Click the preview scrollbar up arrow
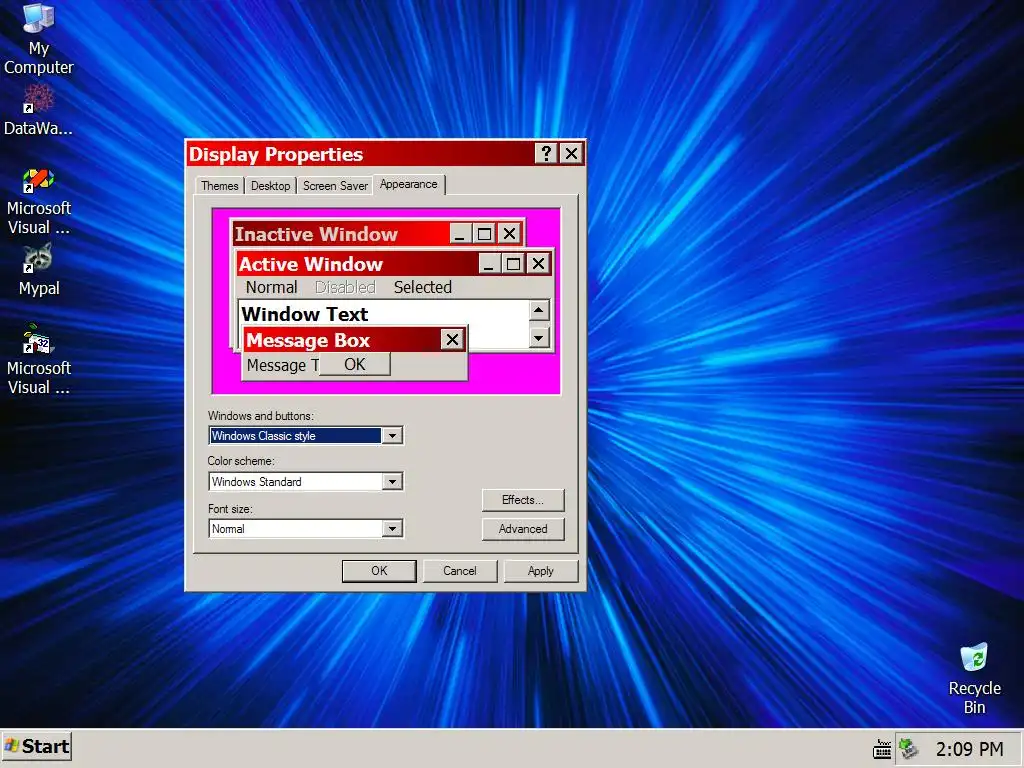This screenshot has height=768, width=1024. click(539, 310)
